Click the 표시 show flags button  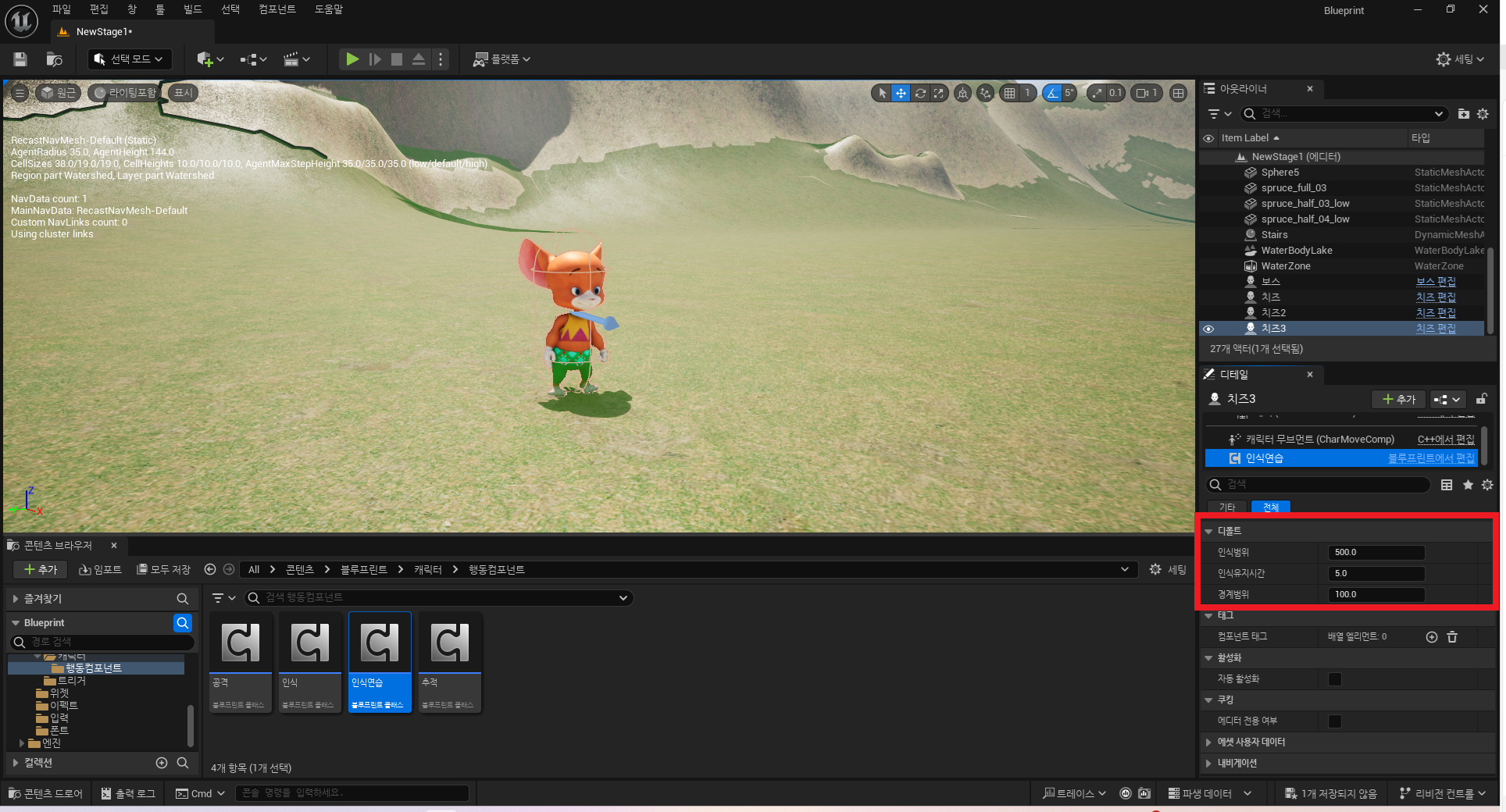pos(183,93)
